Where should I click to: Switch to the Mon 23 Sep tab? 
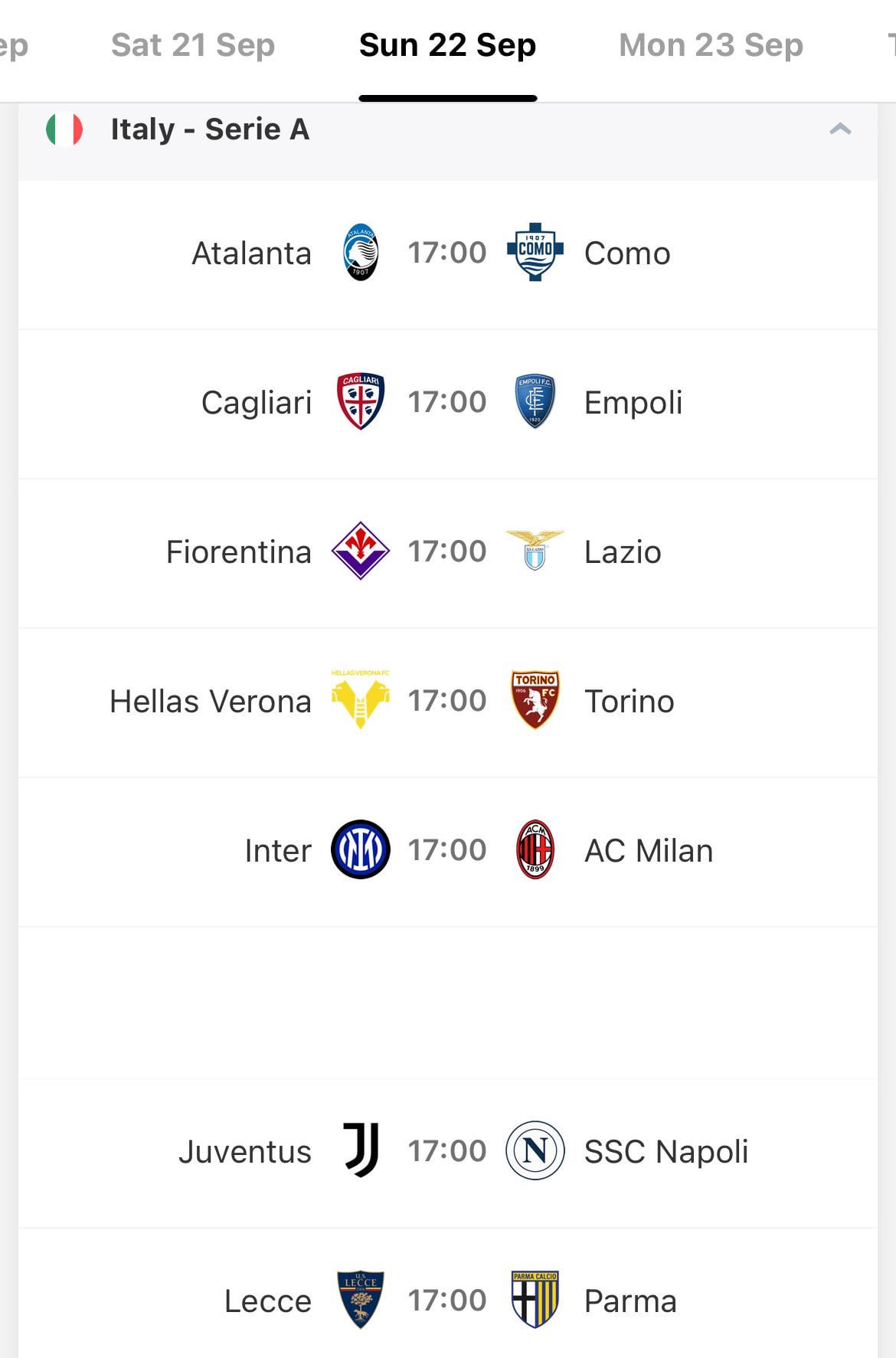(x=711, y=45)
